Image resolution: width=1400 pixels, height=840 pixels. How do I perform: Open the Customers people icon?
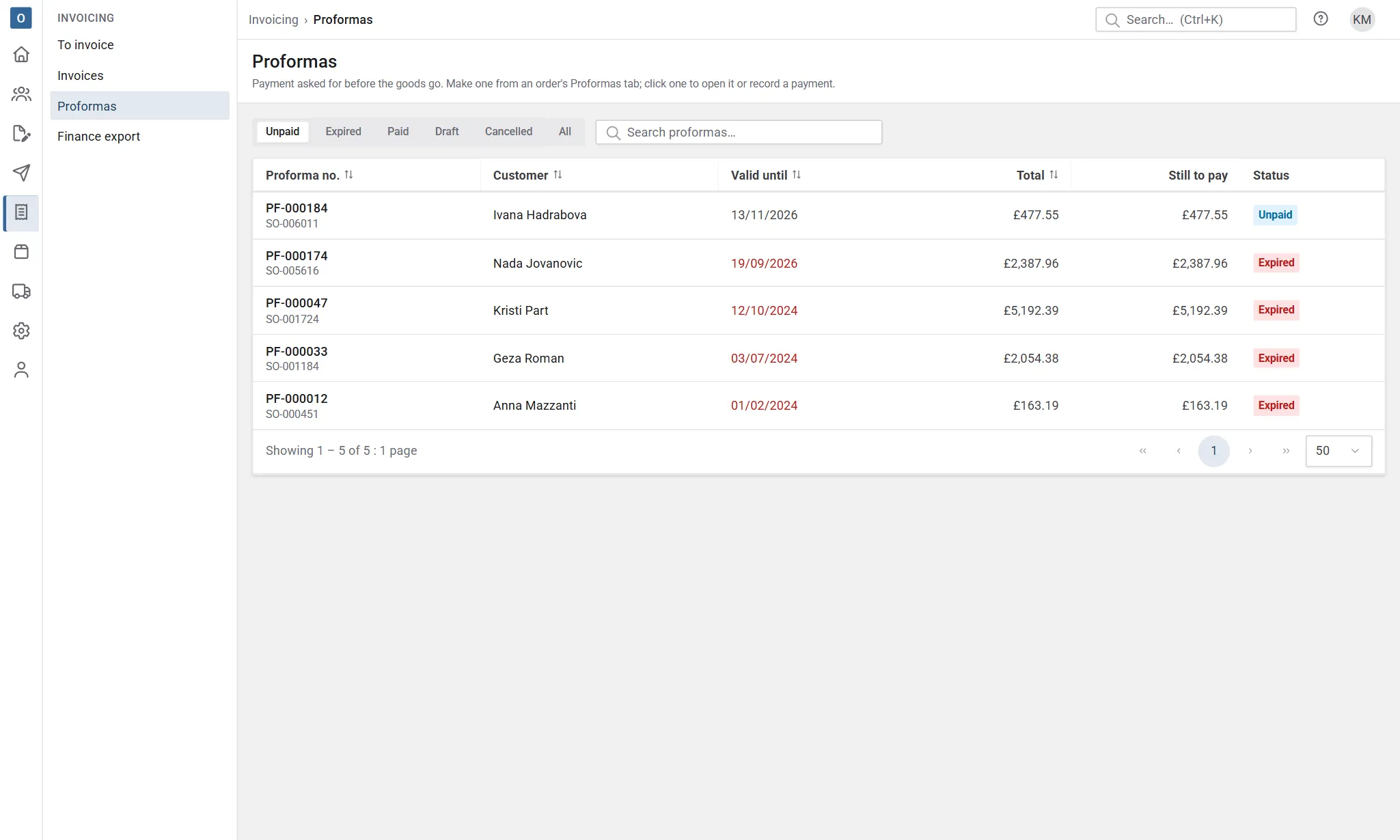coord(21,94)
